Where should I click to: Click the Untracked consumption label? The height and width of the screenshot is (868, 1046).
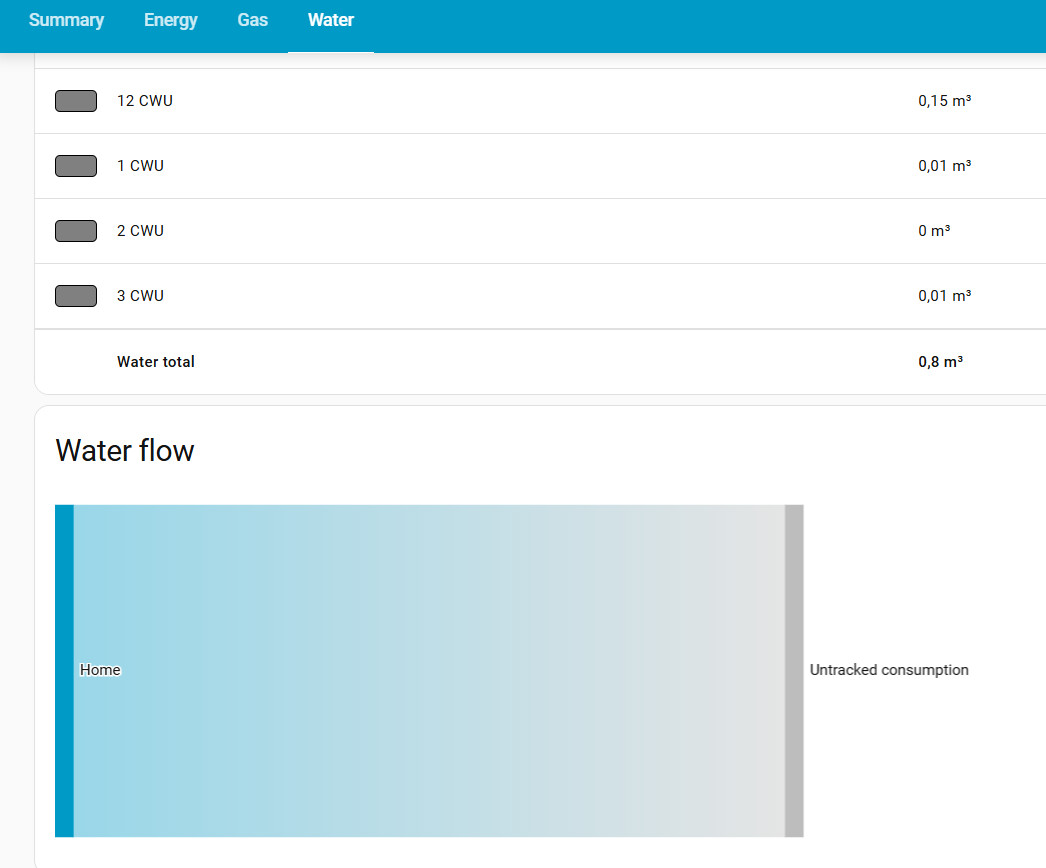point(889,670)
